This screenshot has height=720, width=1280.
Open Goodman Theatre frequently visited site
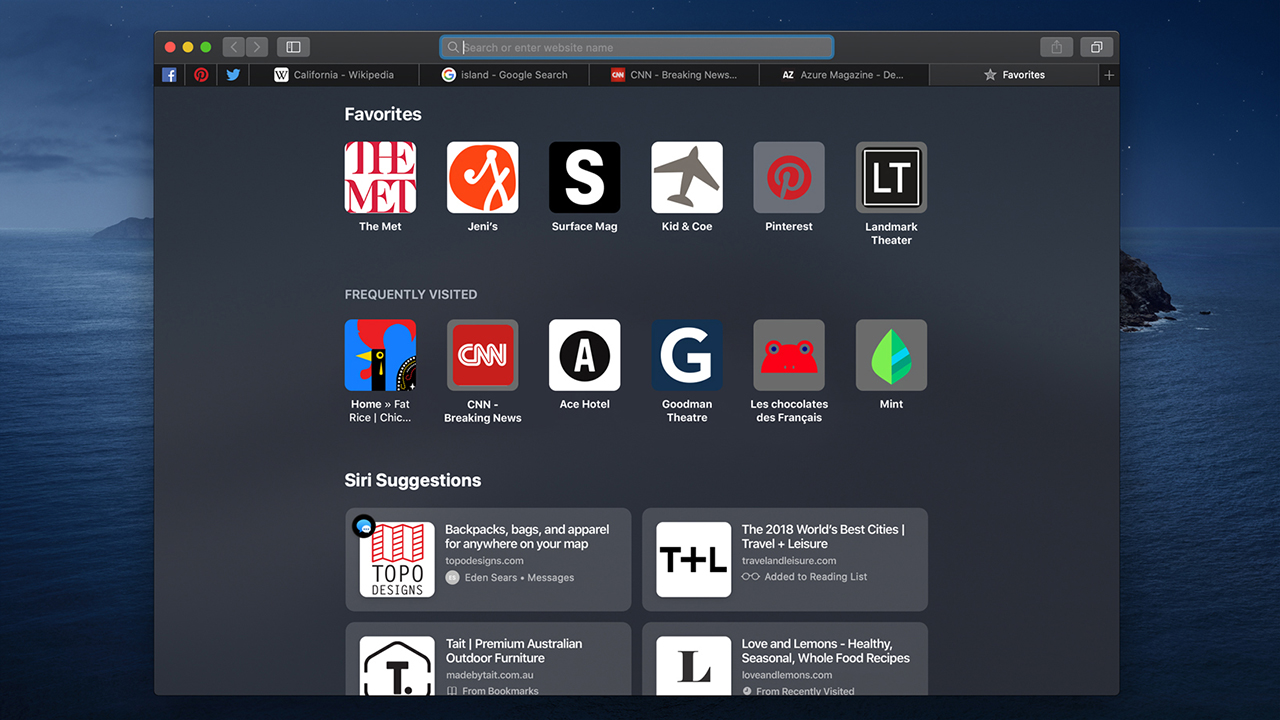pos(687,355)
